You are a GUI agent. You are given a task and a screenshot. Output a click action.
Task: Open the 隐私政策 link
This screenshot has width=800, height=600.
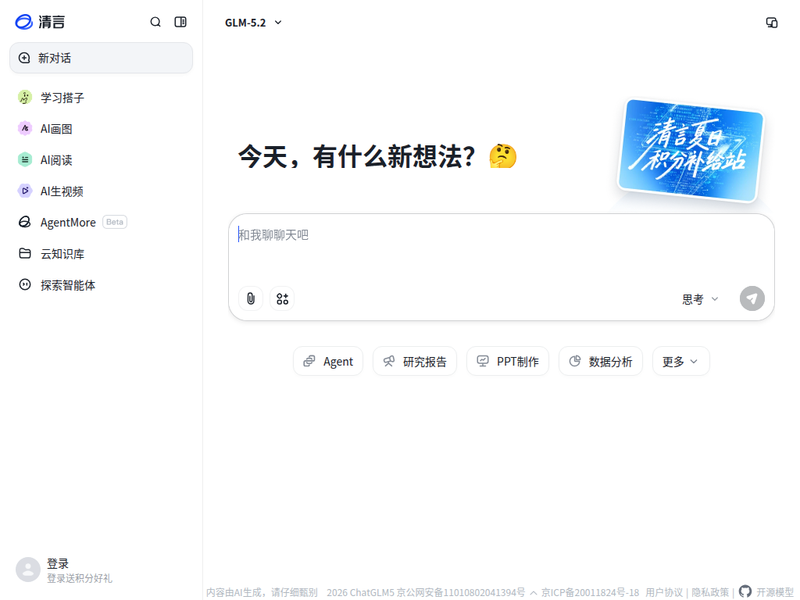click(x=710, y=592)
